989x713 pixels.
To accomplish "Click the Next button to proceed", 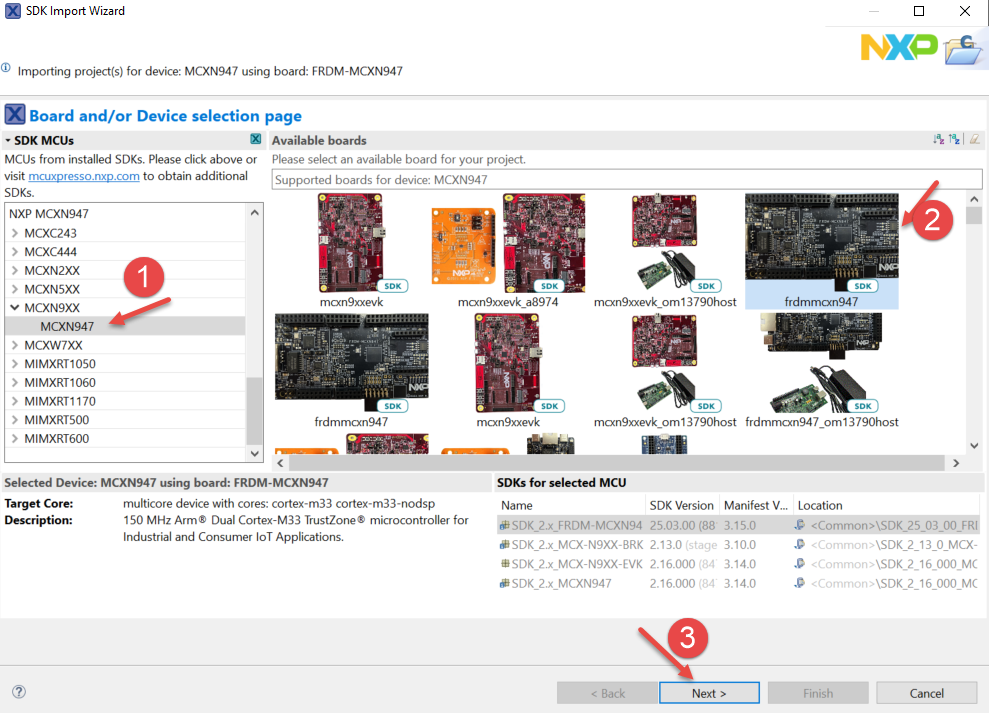I will (709, 692).
